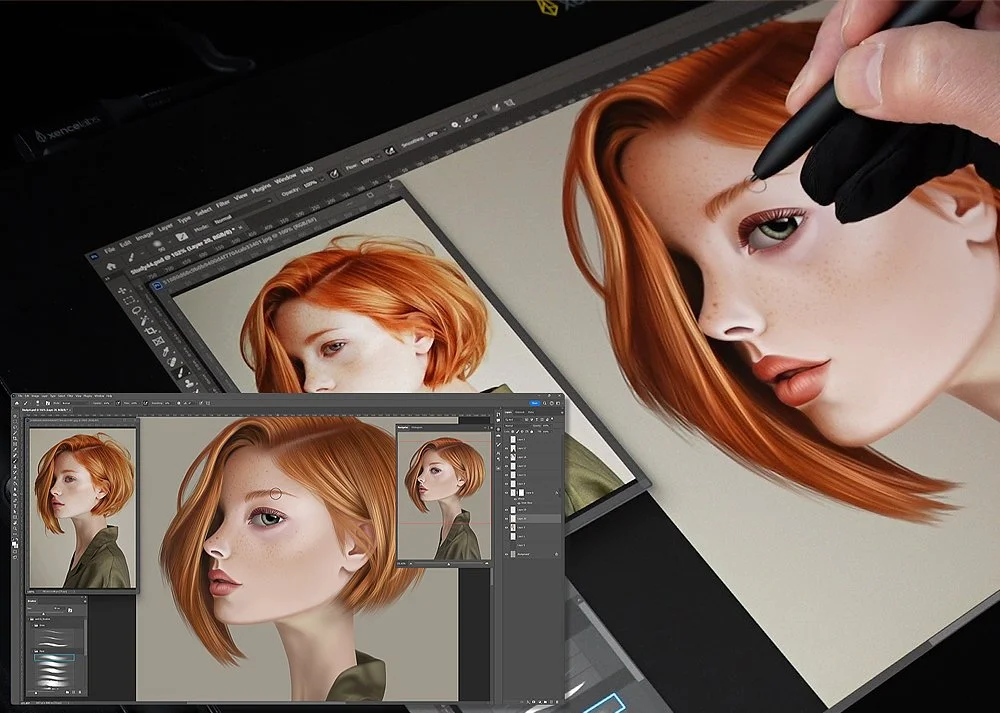This screenshot has width=1000, height=713.
Task: Switch to Channels tab in inset
Action: pos(520,412)
